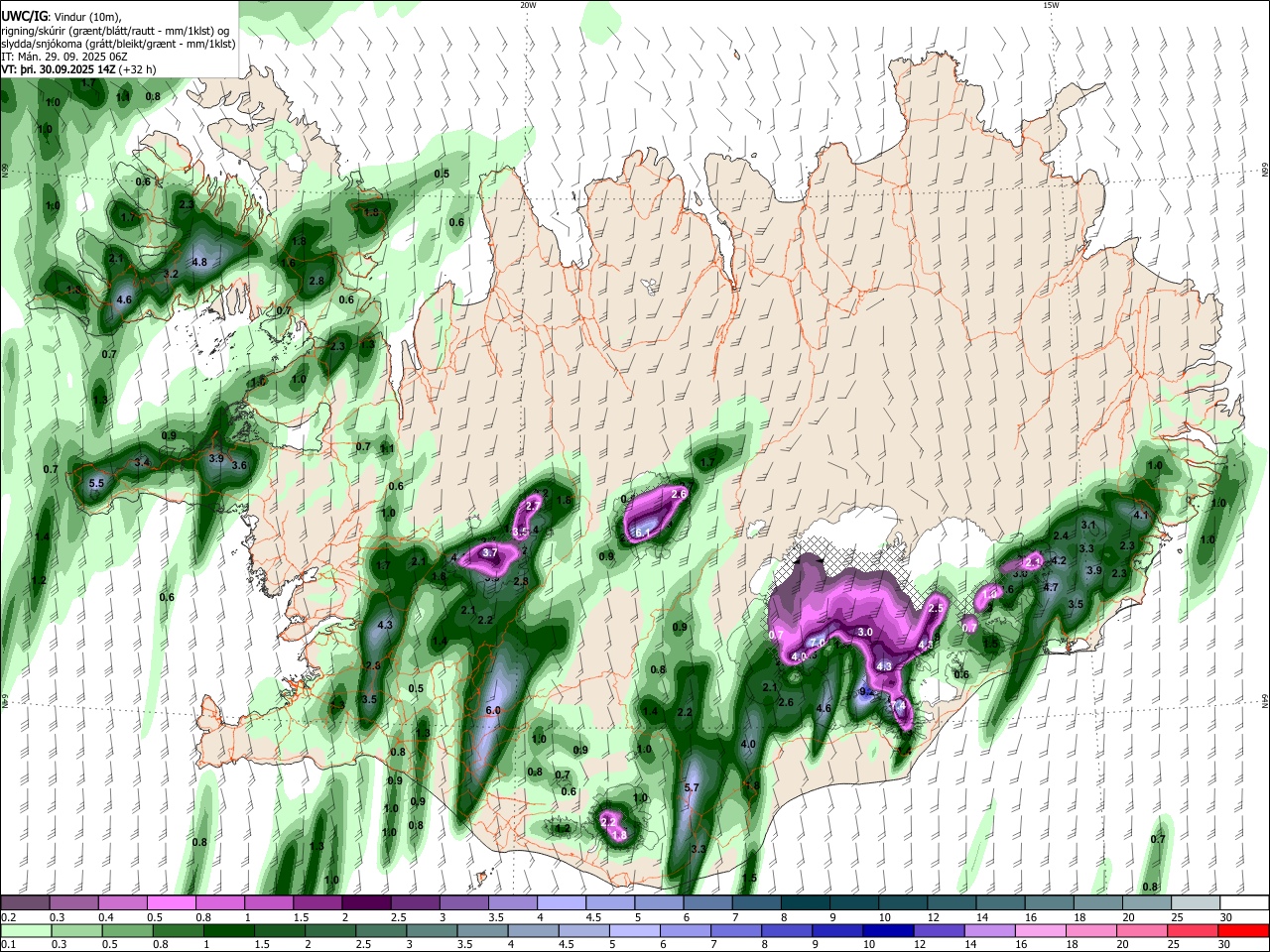Click the 5.5 precipitation value on the map
Viewport: 1270px width, 952px height.
(96, 483)
